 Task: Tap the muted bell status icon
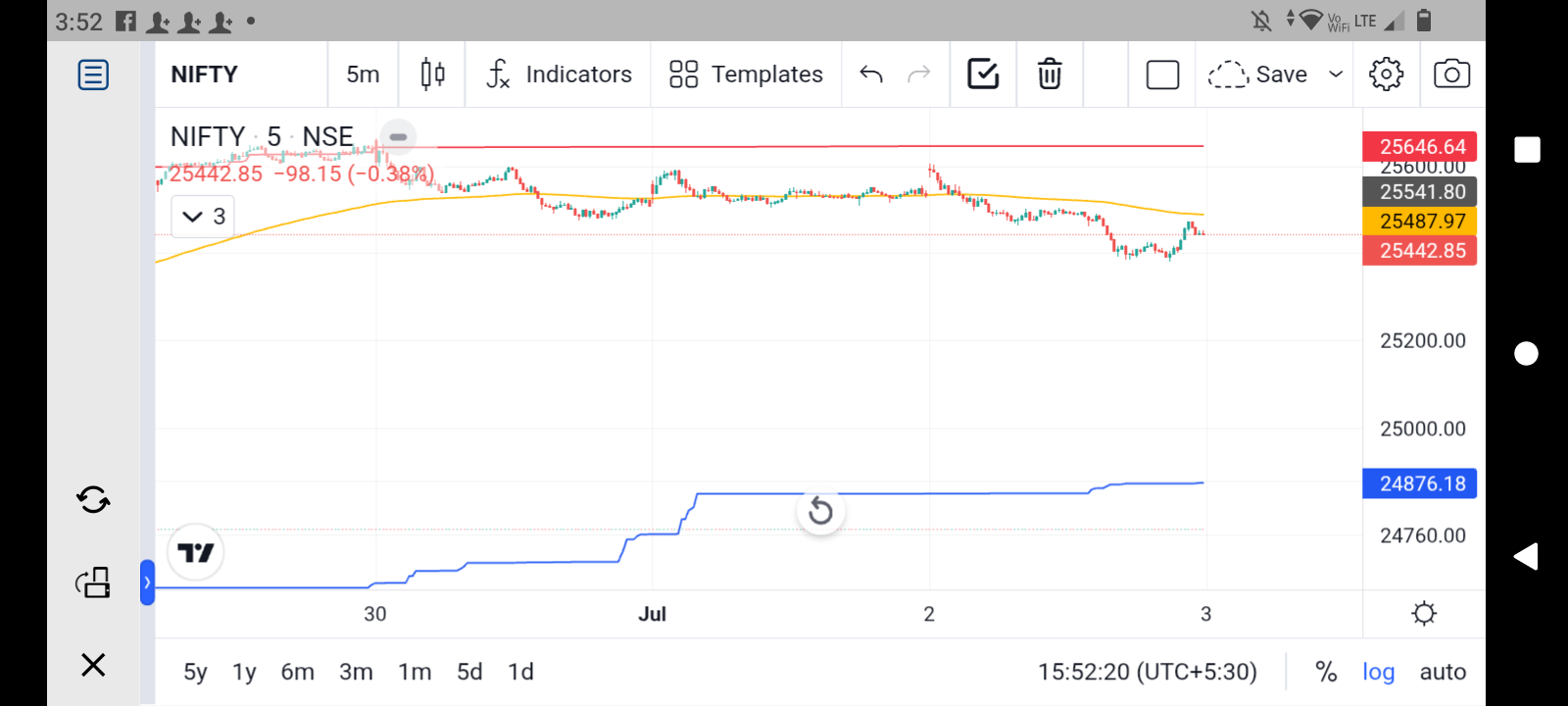pyautogui.click(x=1261, y=21)
